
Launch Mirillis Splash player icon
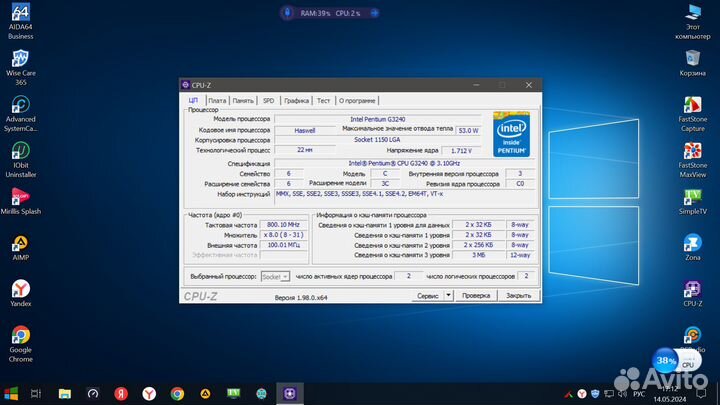(x=20, y=201)
